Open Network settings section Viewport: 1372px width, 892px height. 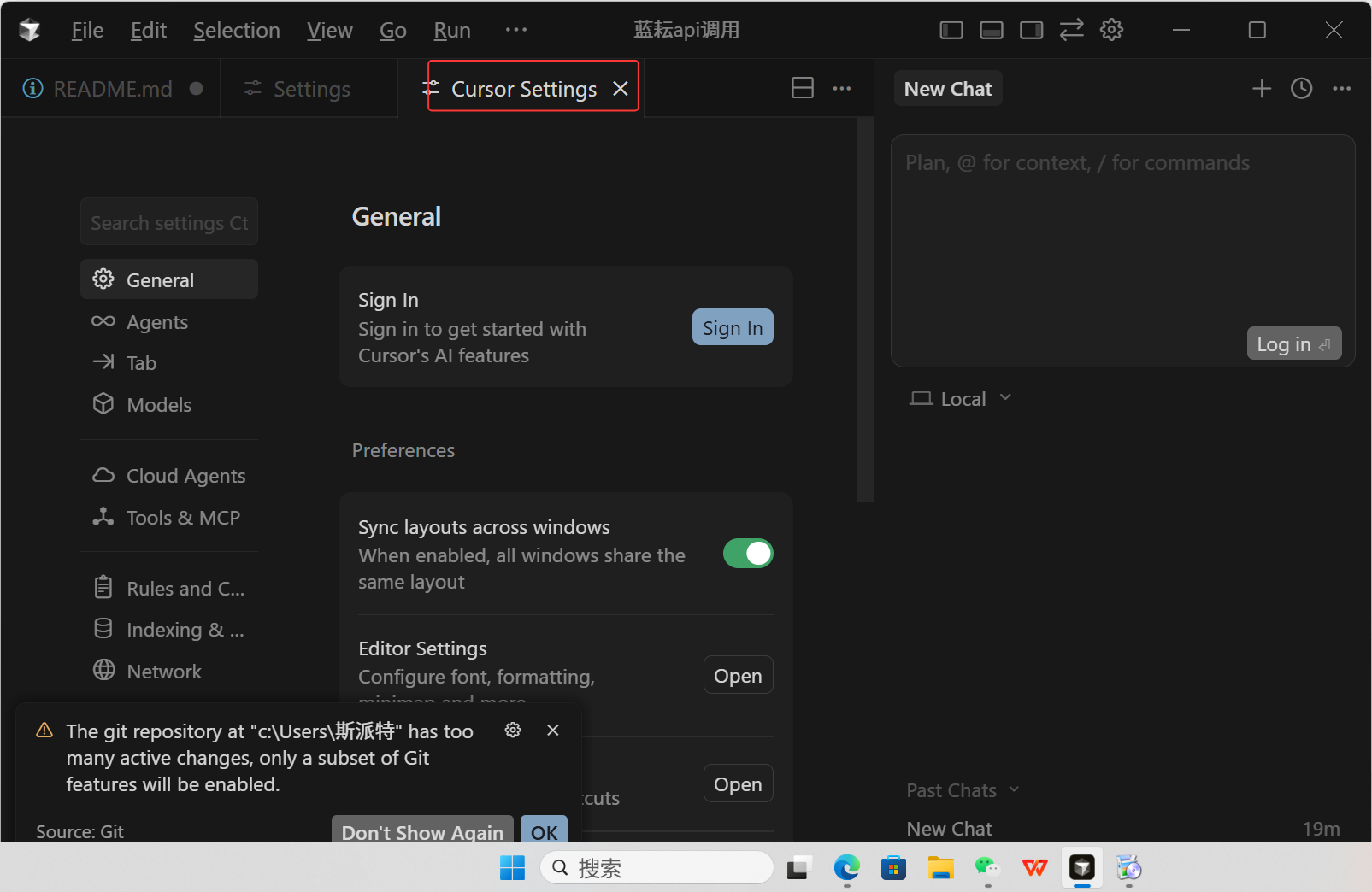tap(169, 672)
